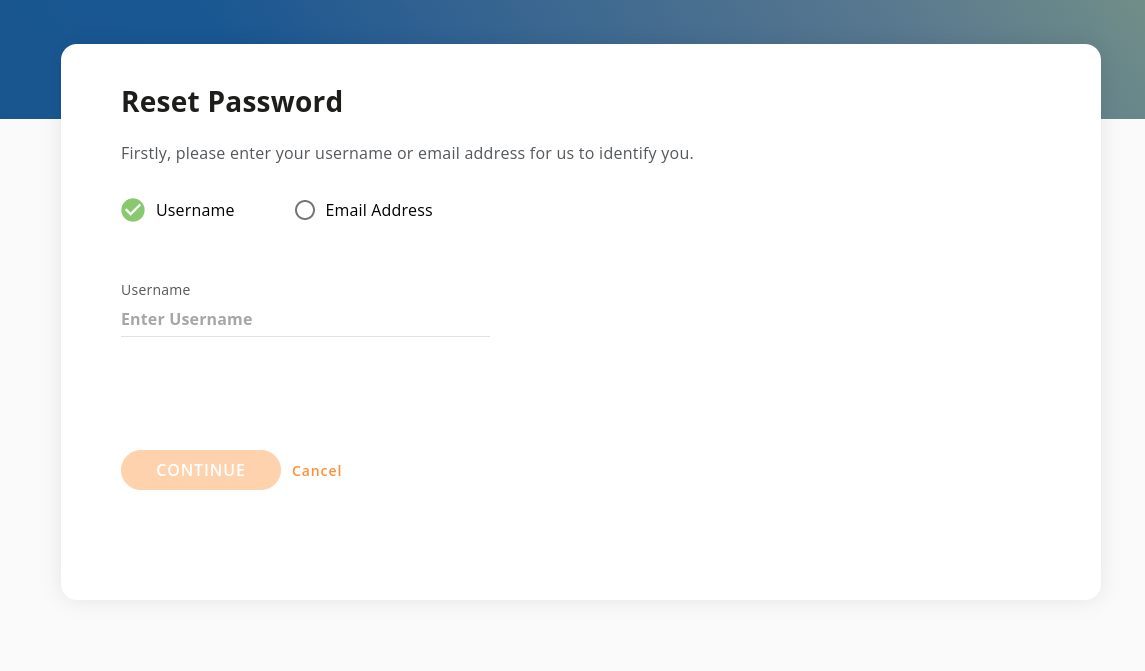Focus the Enter Username input field
This screenshot has width=1145, height=671.
[305, 319]
